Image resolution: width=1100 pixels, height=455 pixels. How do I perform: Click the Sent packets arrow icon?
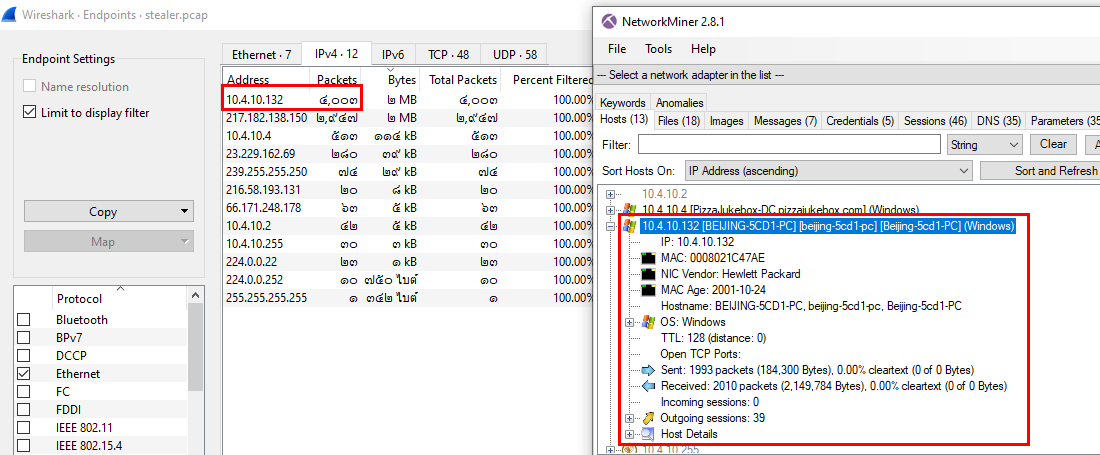tap(647, 370)
